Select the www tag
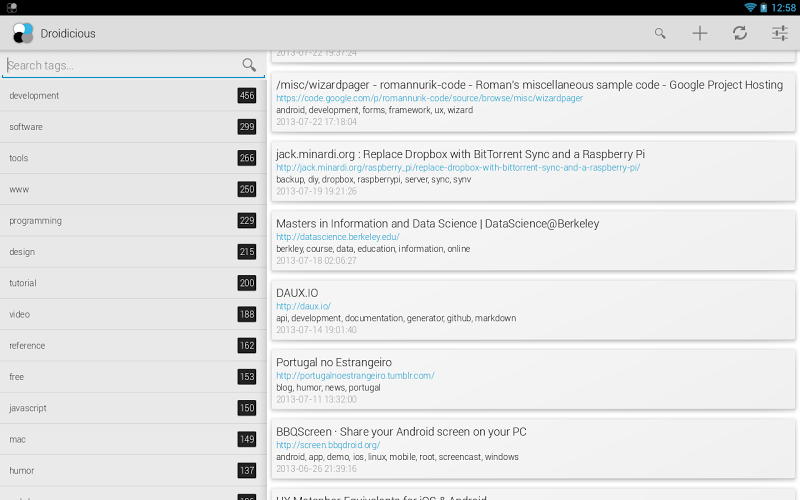This screenshot has height=500, width=800. (133, 189)
